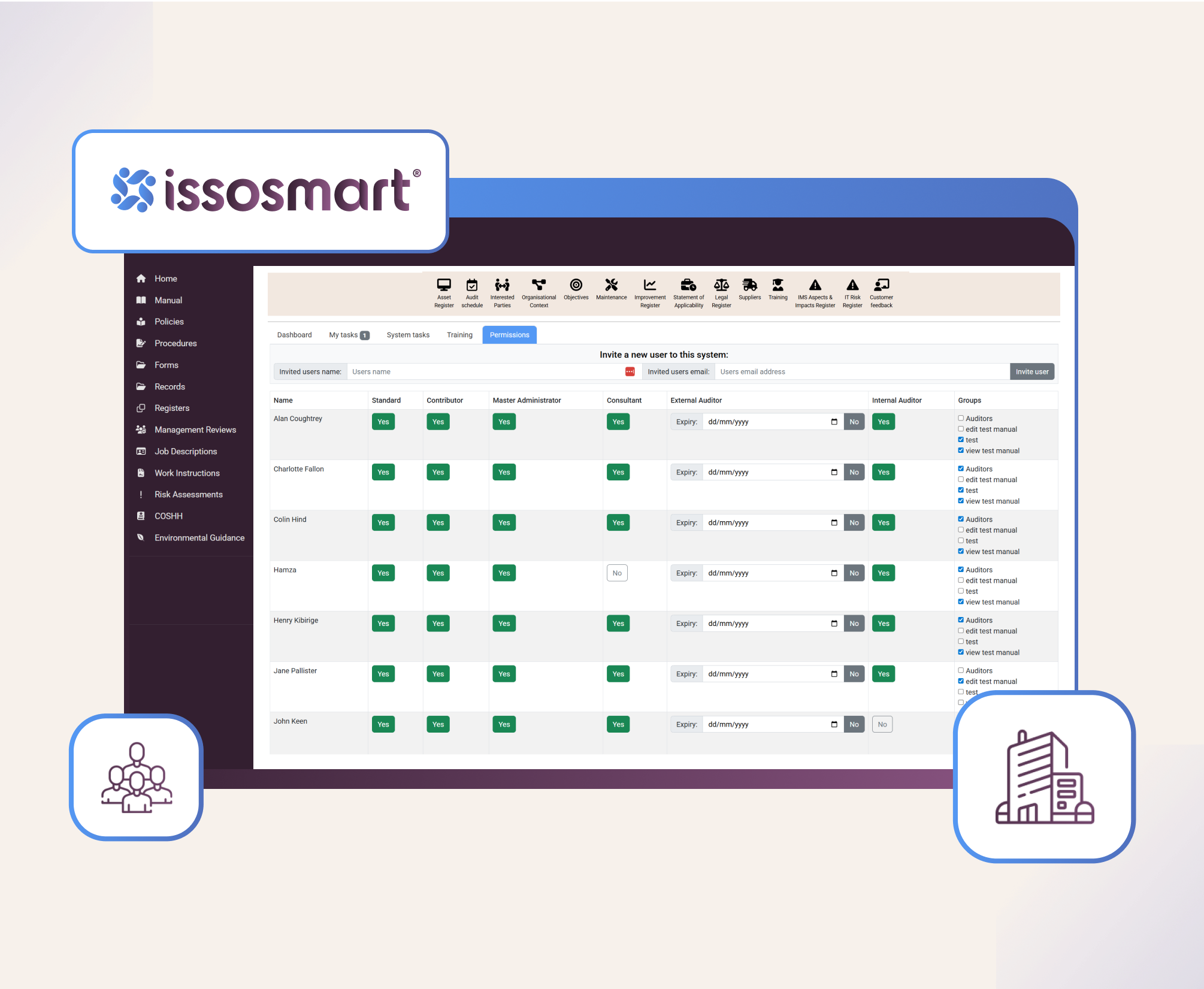Open date picker in Alan Coughtrey's expiry
Viewport: 1204px width, 989px height.
(x=834, y=422)
